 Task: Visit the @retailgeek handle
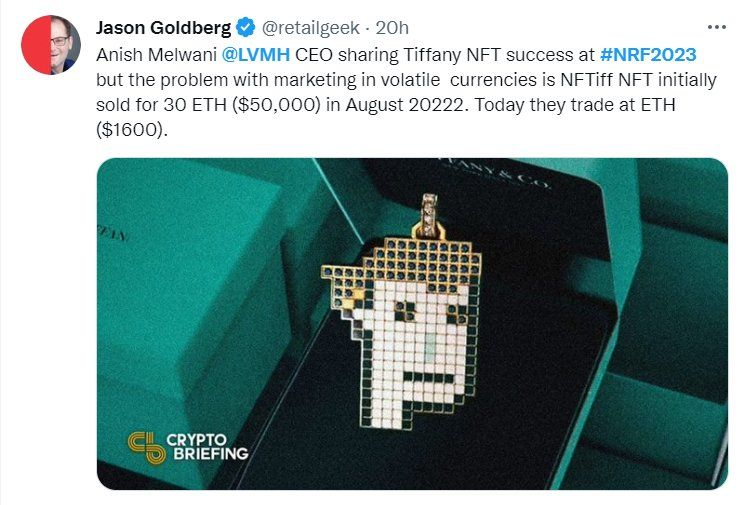tap(310, 28)
